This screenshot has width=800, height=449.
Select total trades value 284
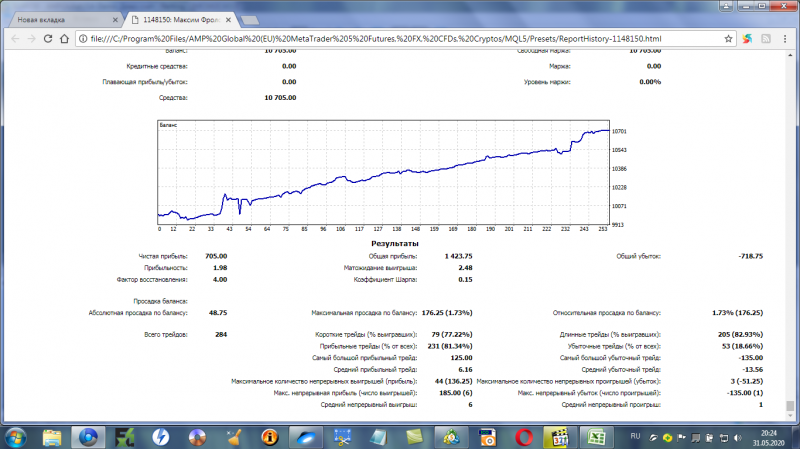[x=221, y=335]
